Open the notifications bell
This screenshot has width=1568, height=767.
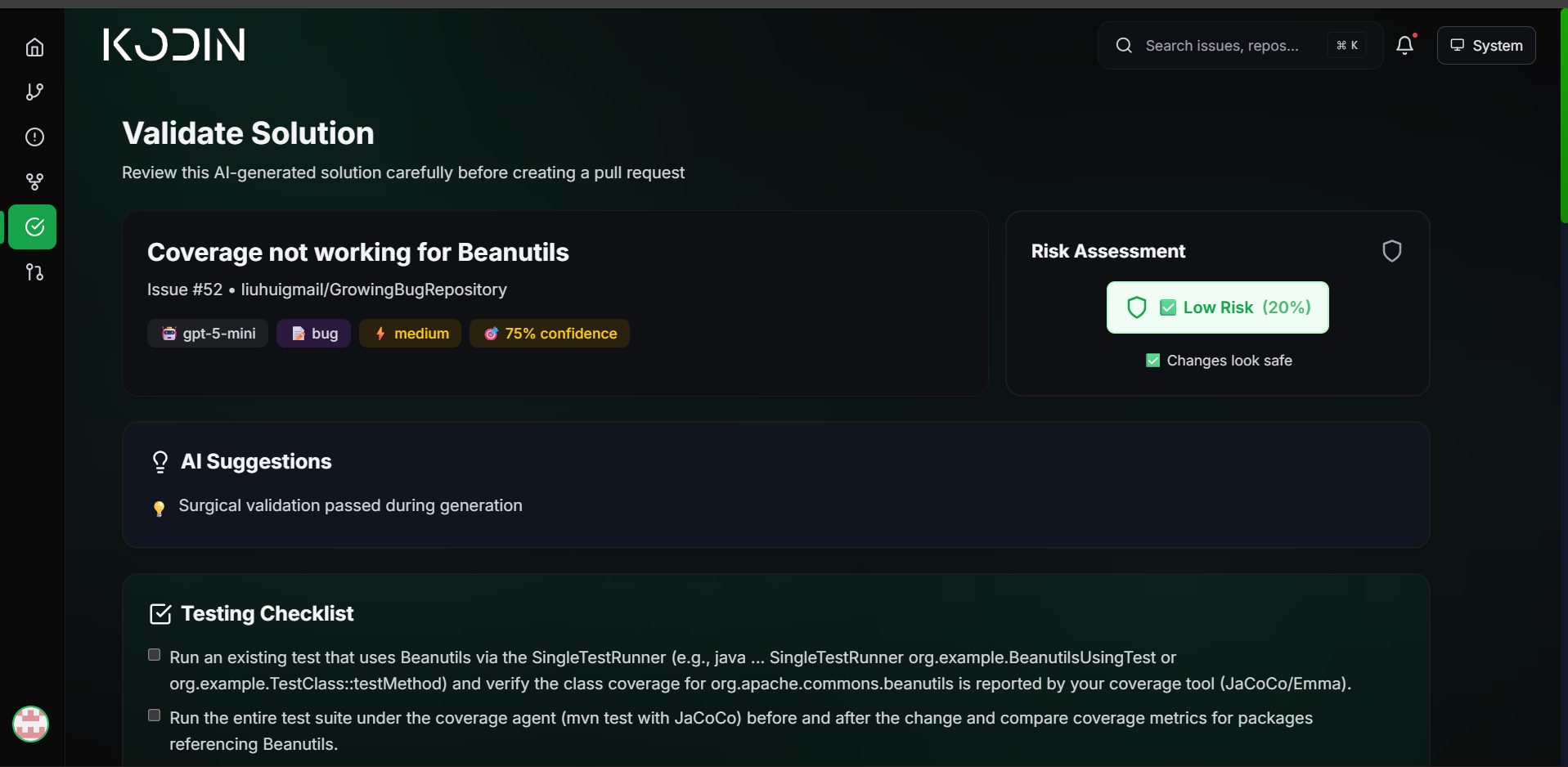coord(1405,46)
